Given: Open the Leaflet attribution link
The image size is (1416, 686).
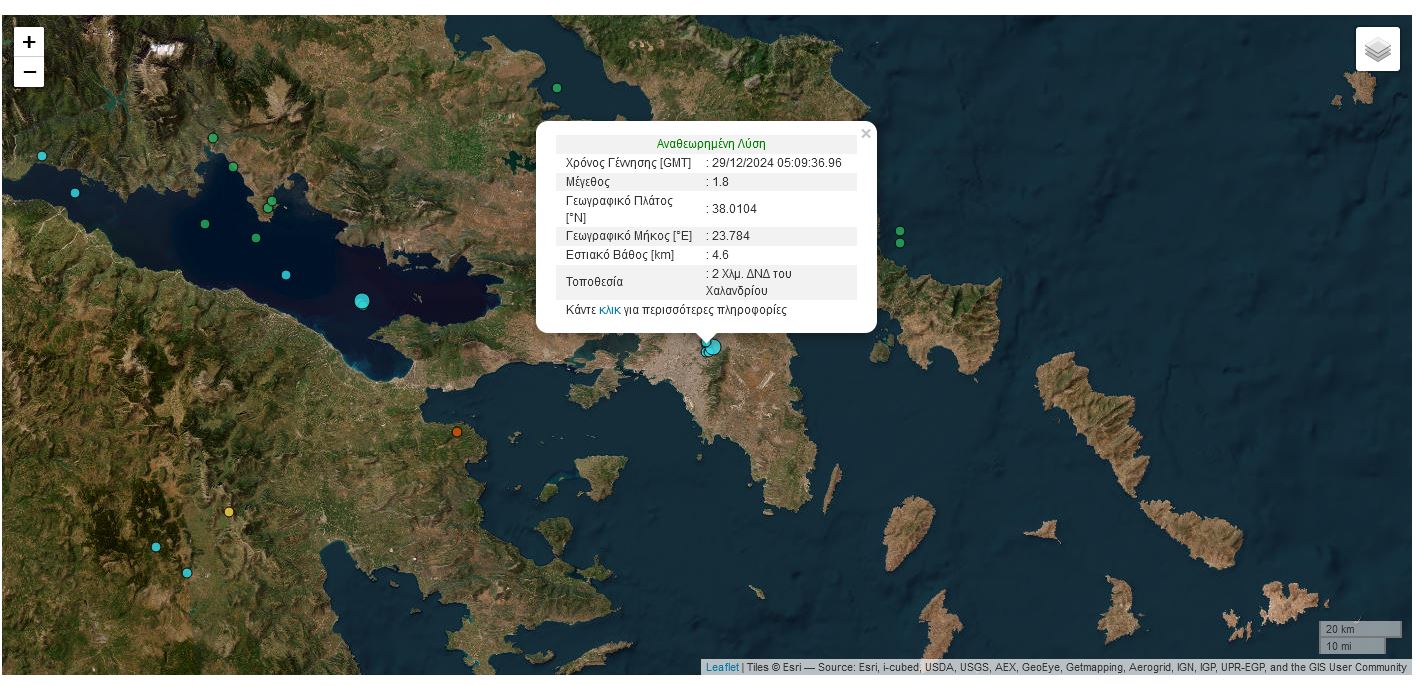Looking at the screenshot, I should point(722,667).
